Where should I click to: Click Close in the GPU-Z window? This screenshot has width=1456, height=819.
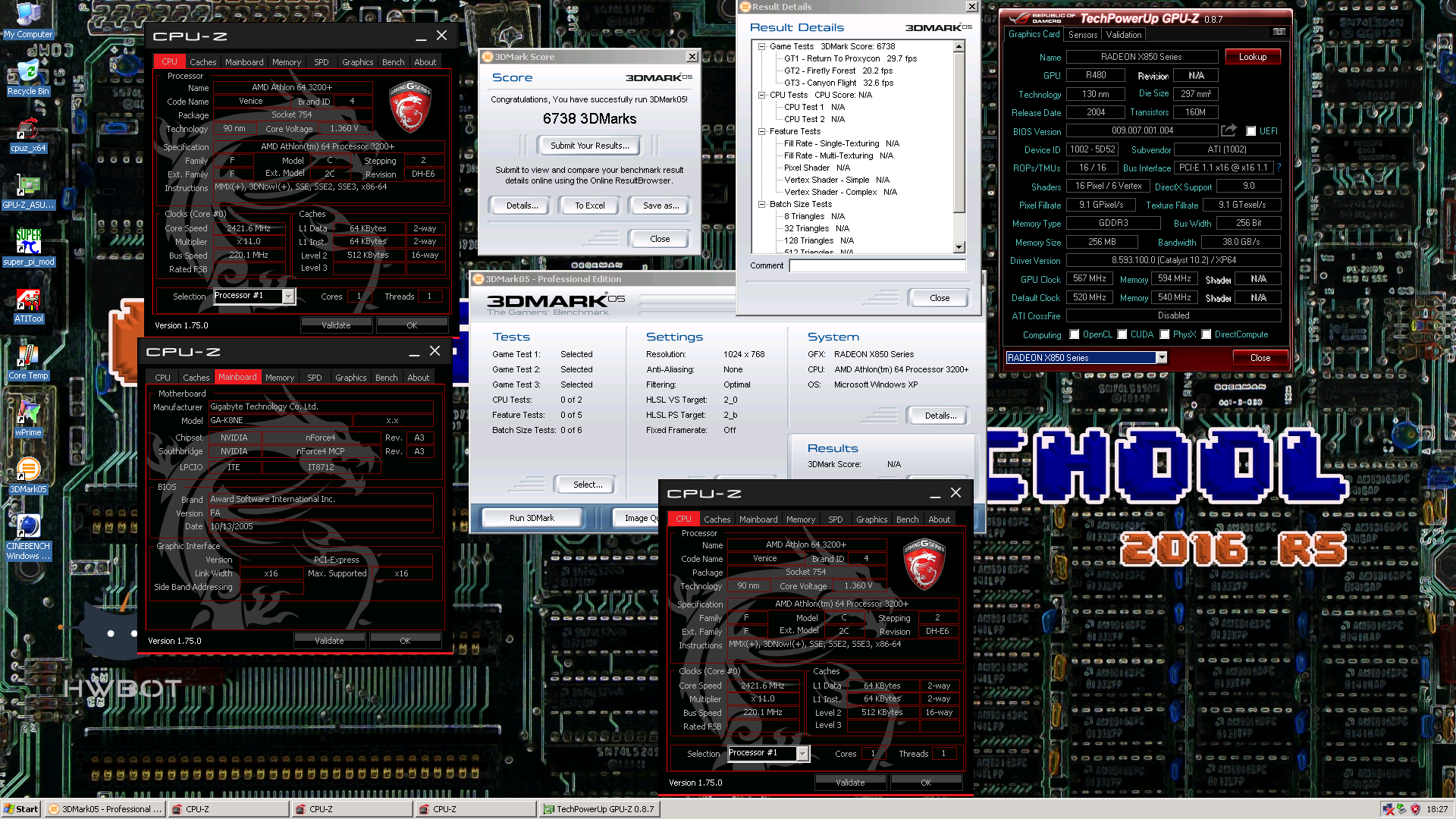(x=1260, y=358)
